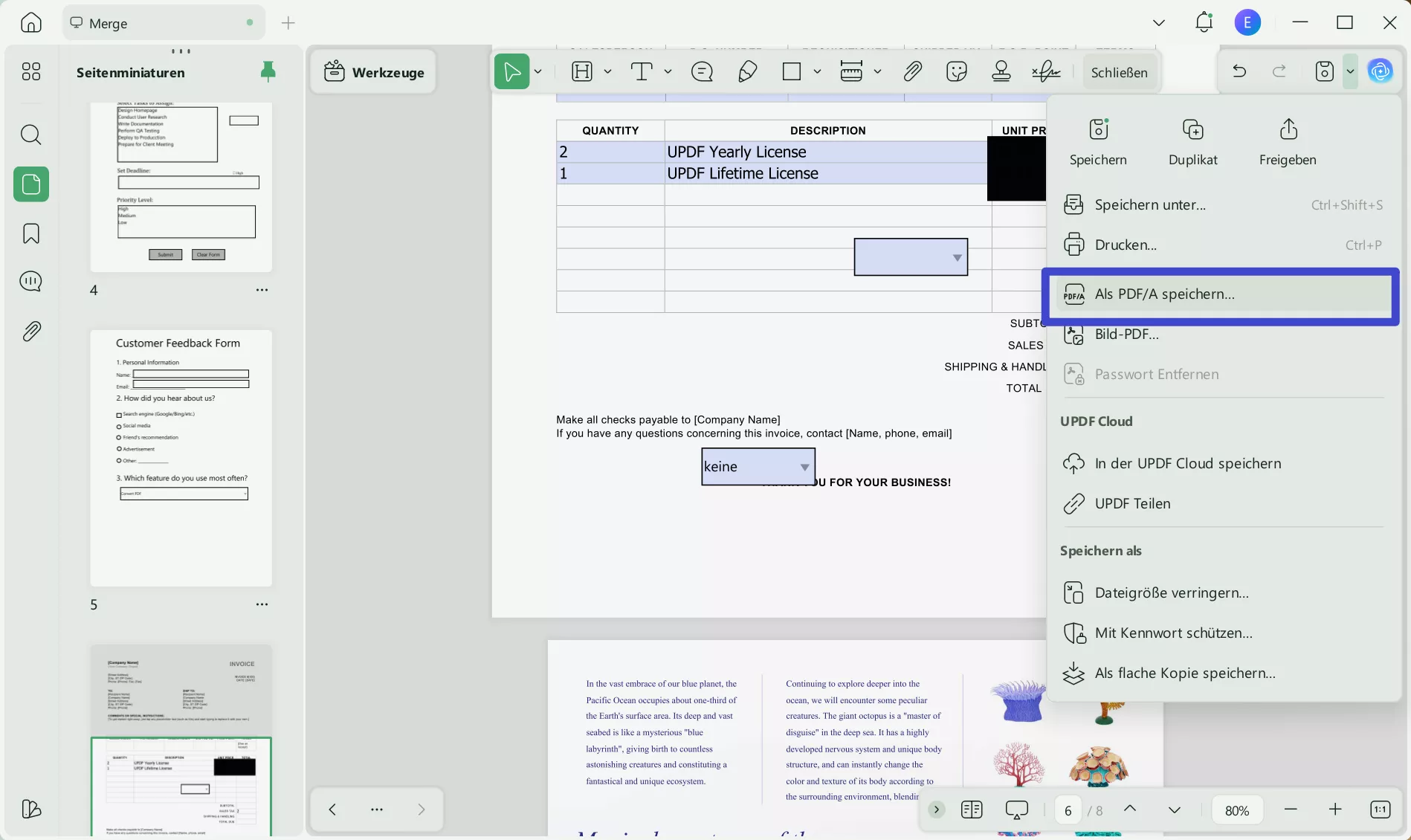1411x840 pixels.
Task: Open the search panel in the sidebar
Action: [x=30, y=135]
